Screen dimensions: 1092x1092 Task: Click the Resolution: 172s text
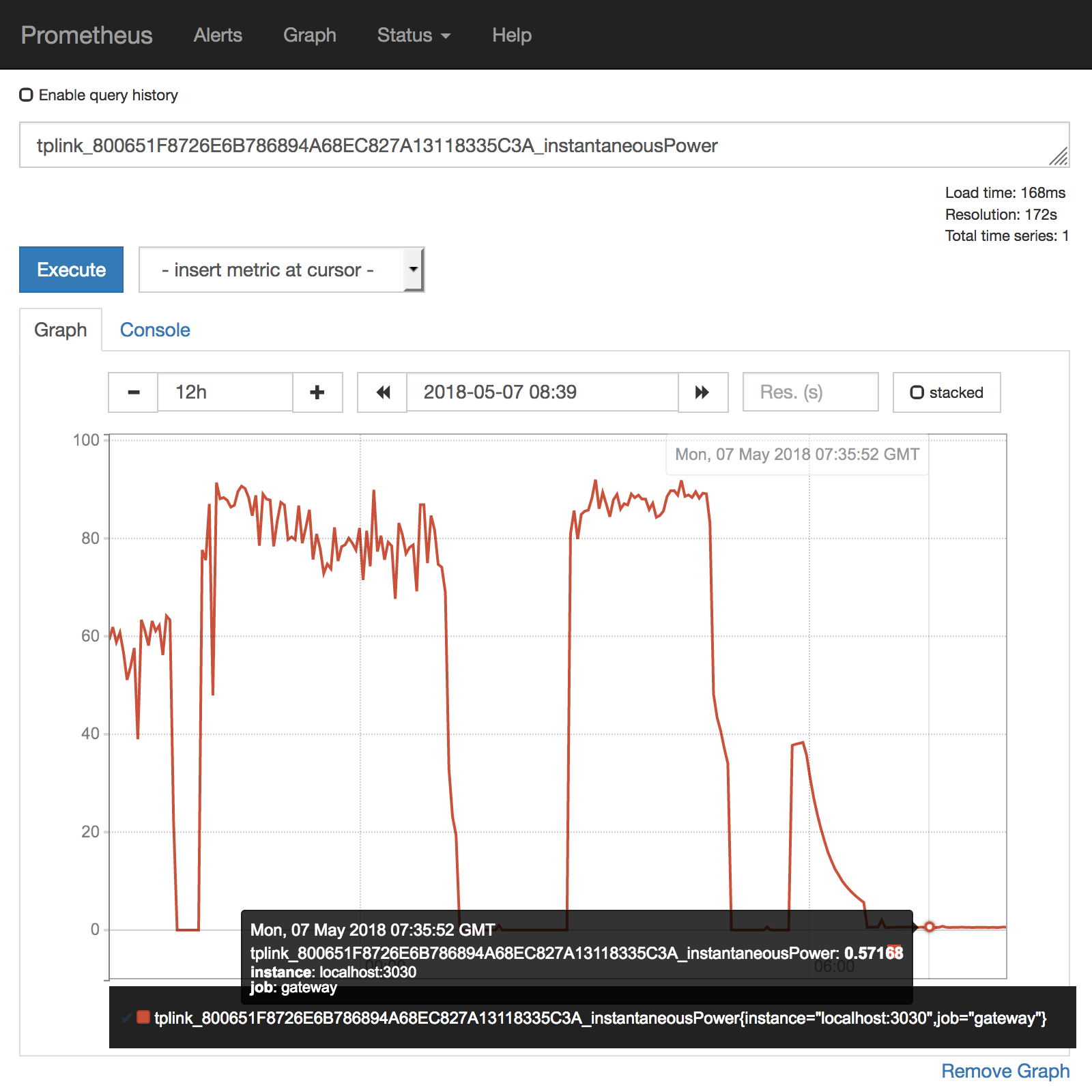[x=1001, y=214]
